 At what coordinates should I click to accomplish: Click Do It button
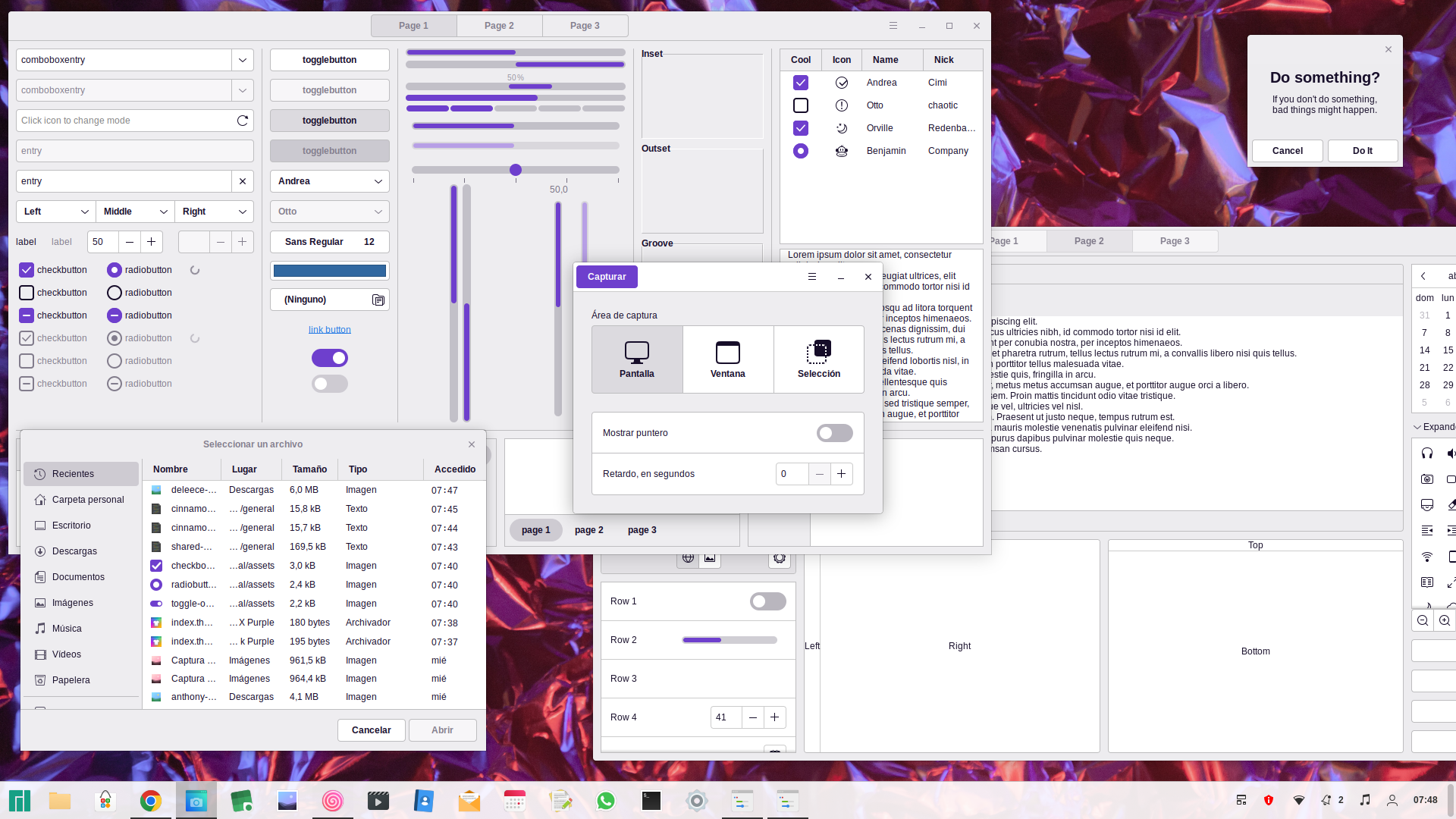click(x=1363, y=151)
